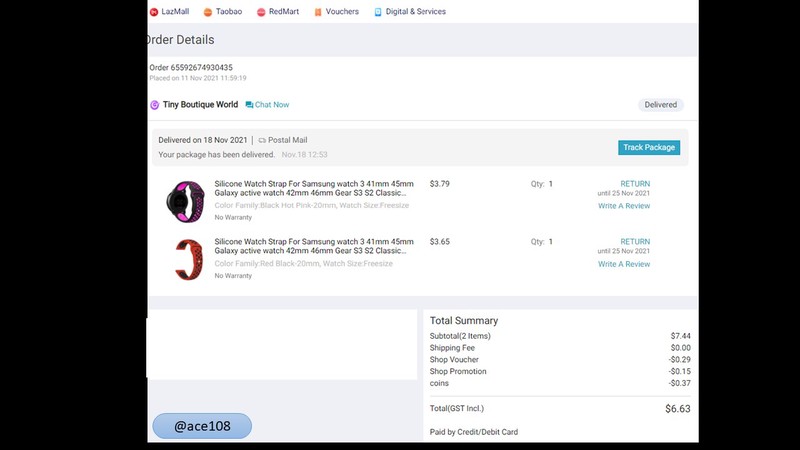Open Chat Now with seller

[x=272, y=105]
